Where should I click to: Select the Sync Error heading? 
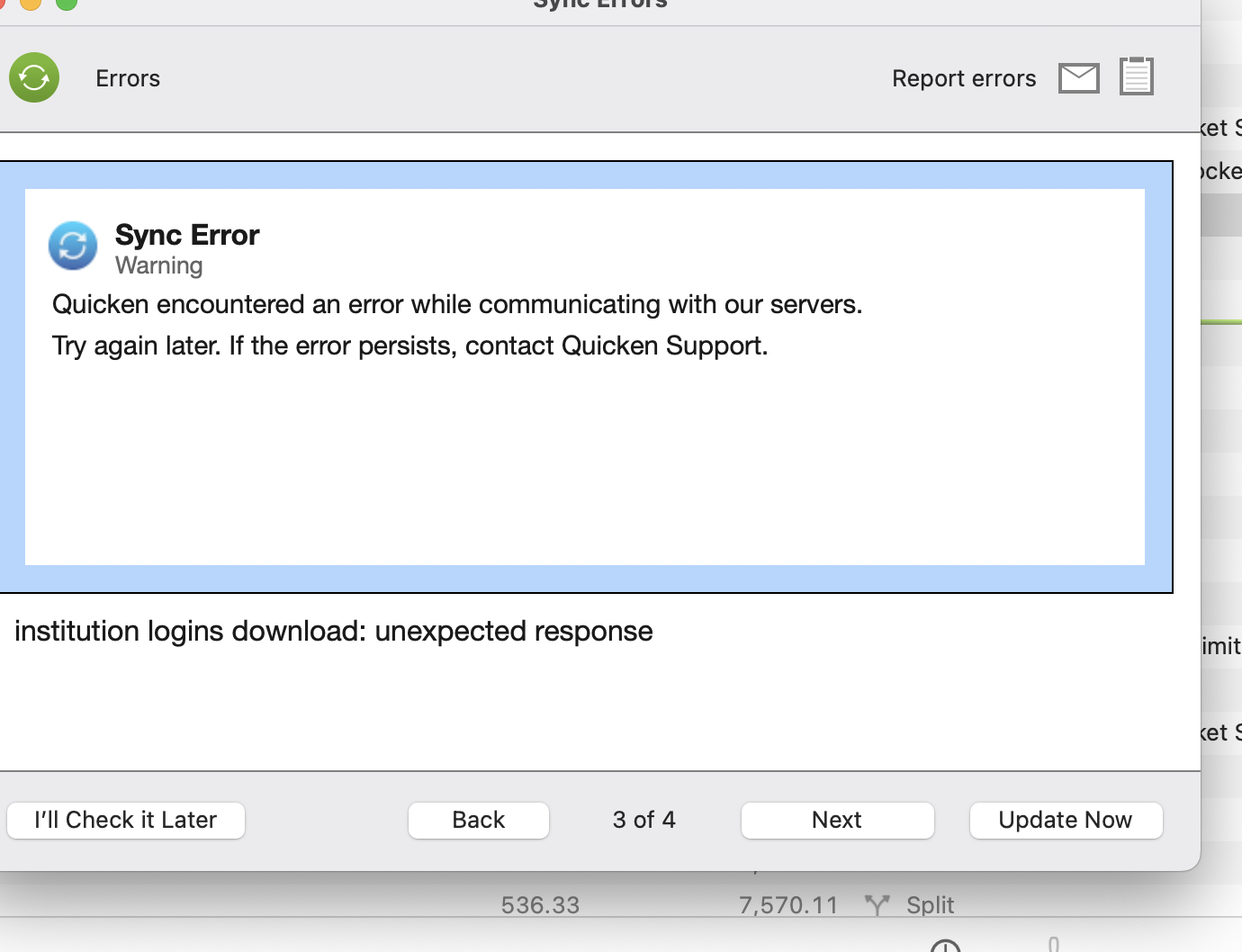click(187, 235)
